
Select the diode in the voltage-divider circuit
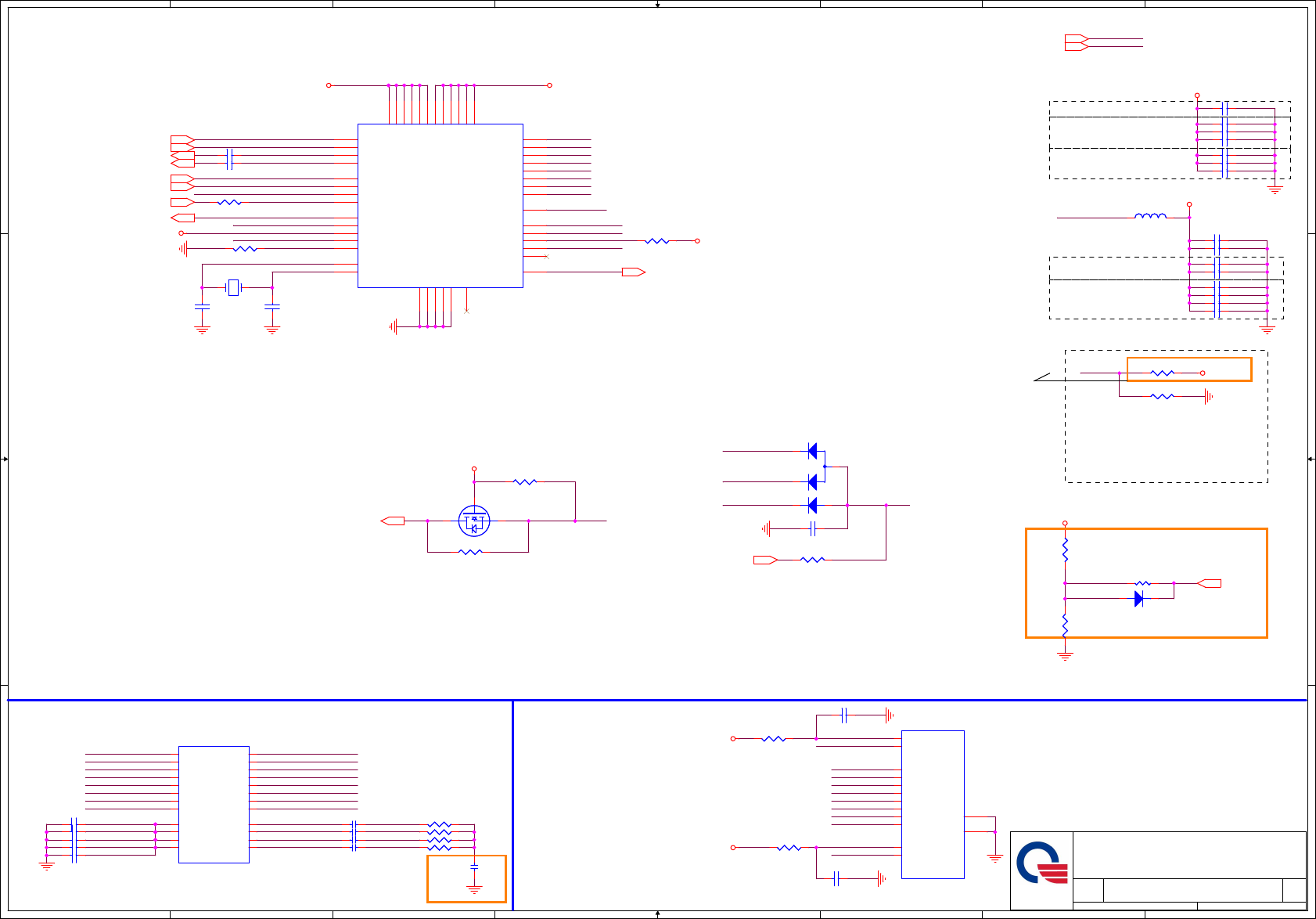tap(1139, 599)
